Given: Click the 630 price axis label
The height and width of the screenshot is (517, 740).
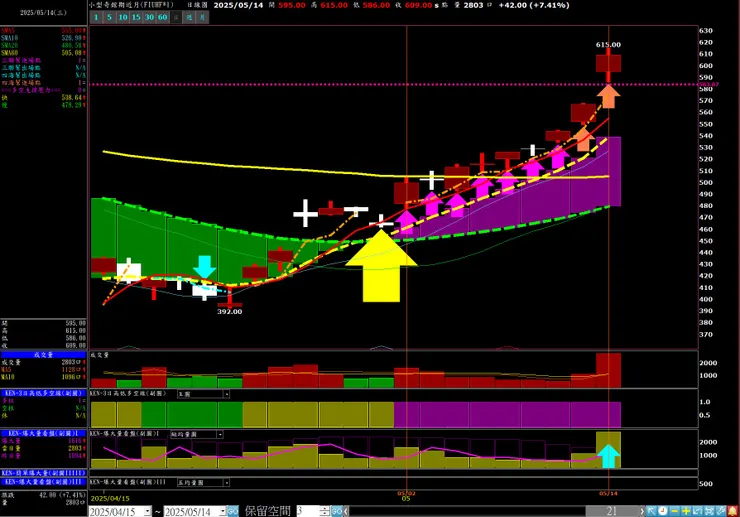Looking at the screenshot, I should point(706,31).
